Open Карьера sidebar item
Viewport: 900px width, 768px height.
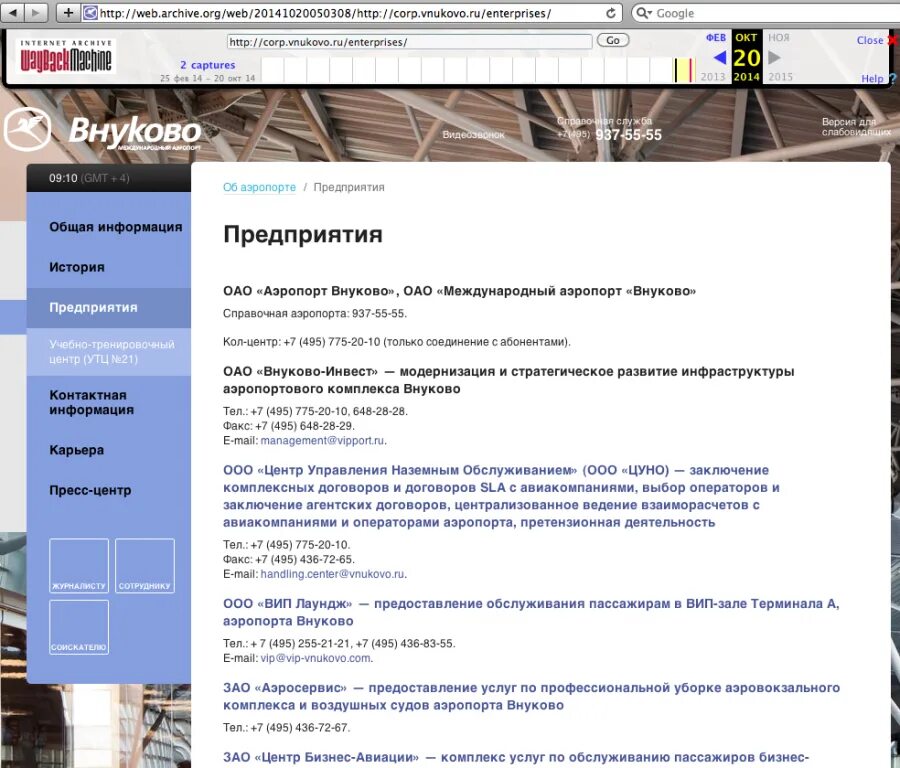click(x=77, y=450)
